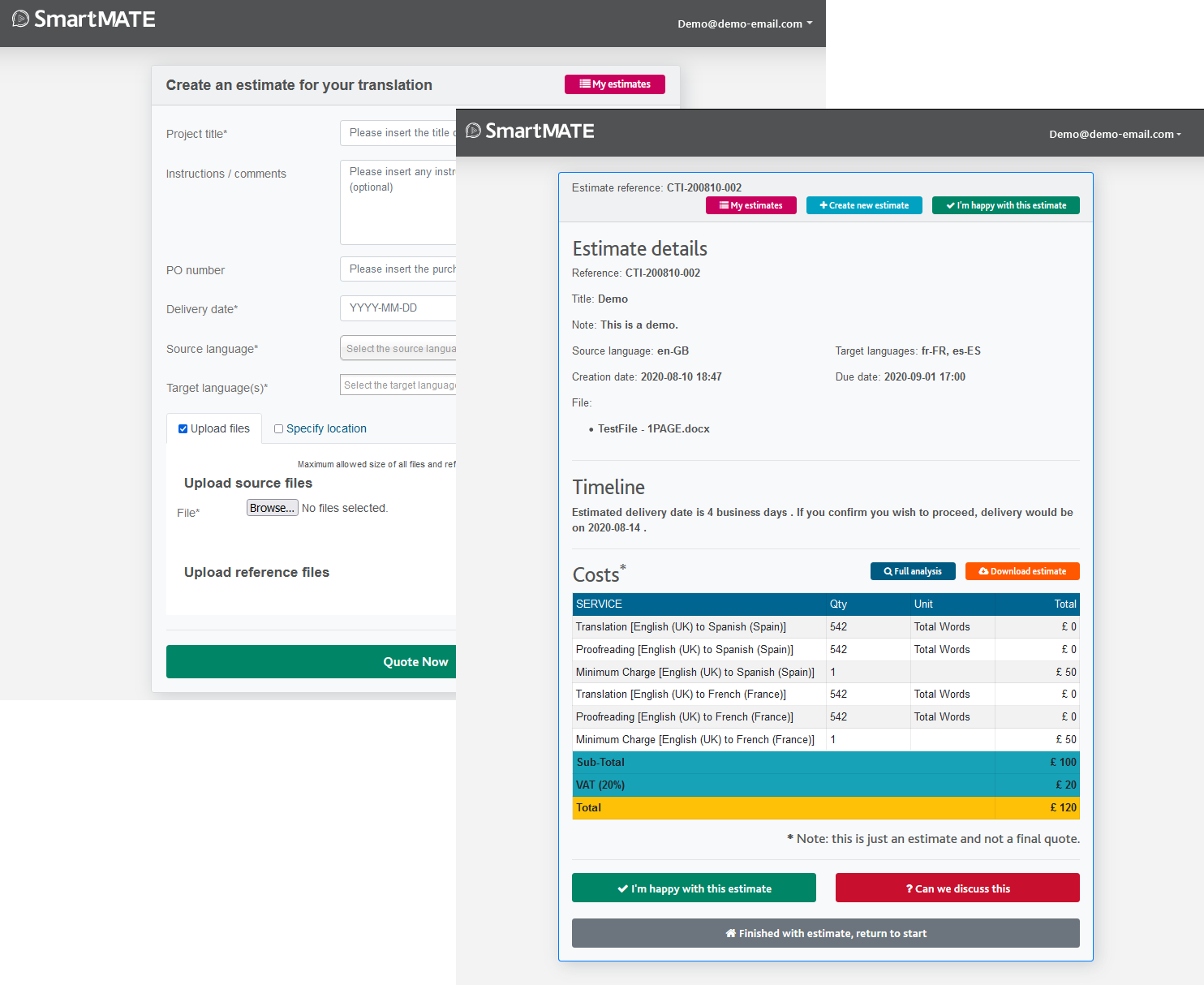Screen dimensions: 1204x985
Task: Click the list icon on the pink My estimates button
Action: click(585, 84)
